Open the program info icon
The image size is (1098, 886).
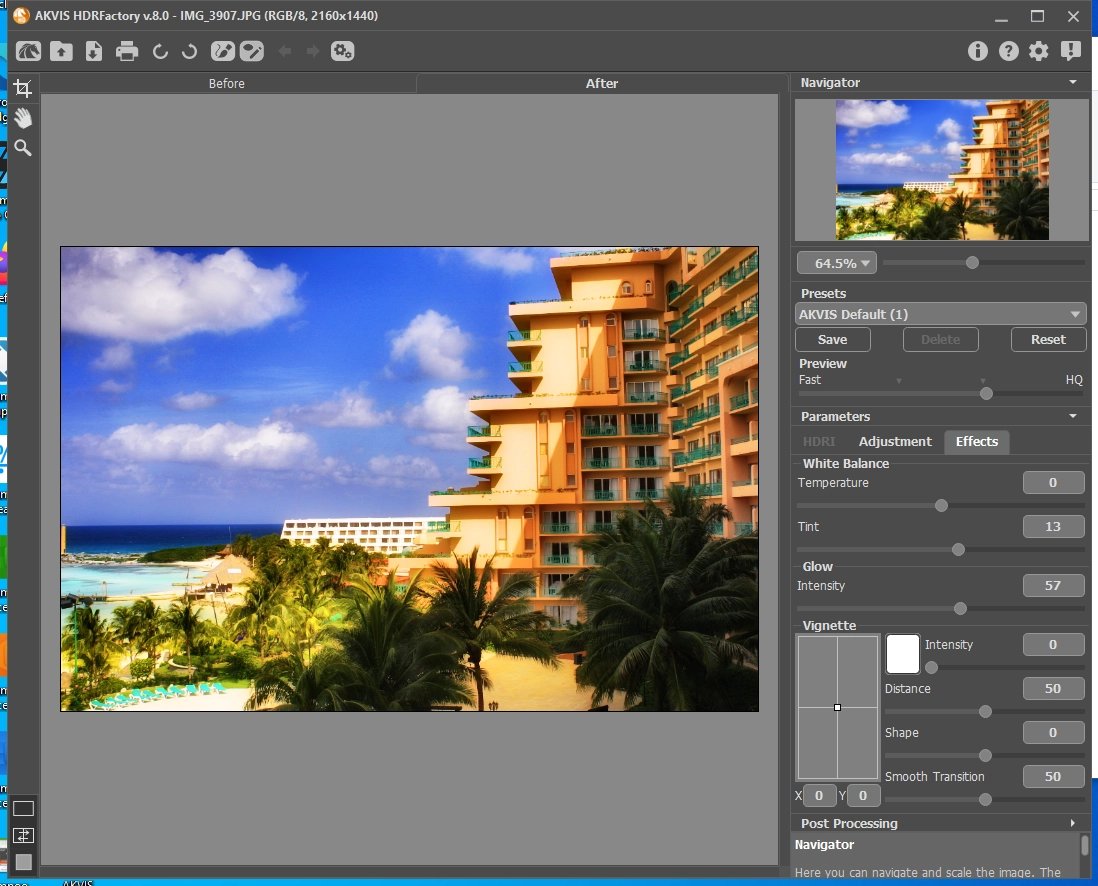(x=977, y=51)
